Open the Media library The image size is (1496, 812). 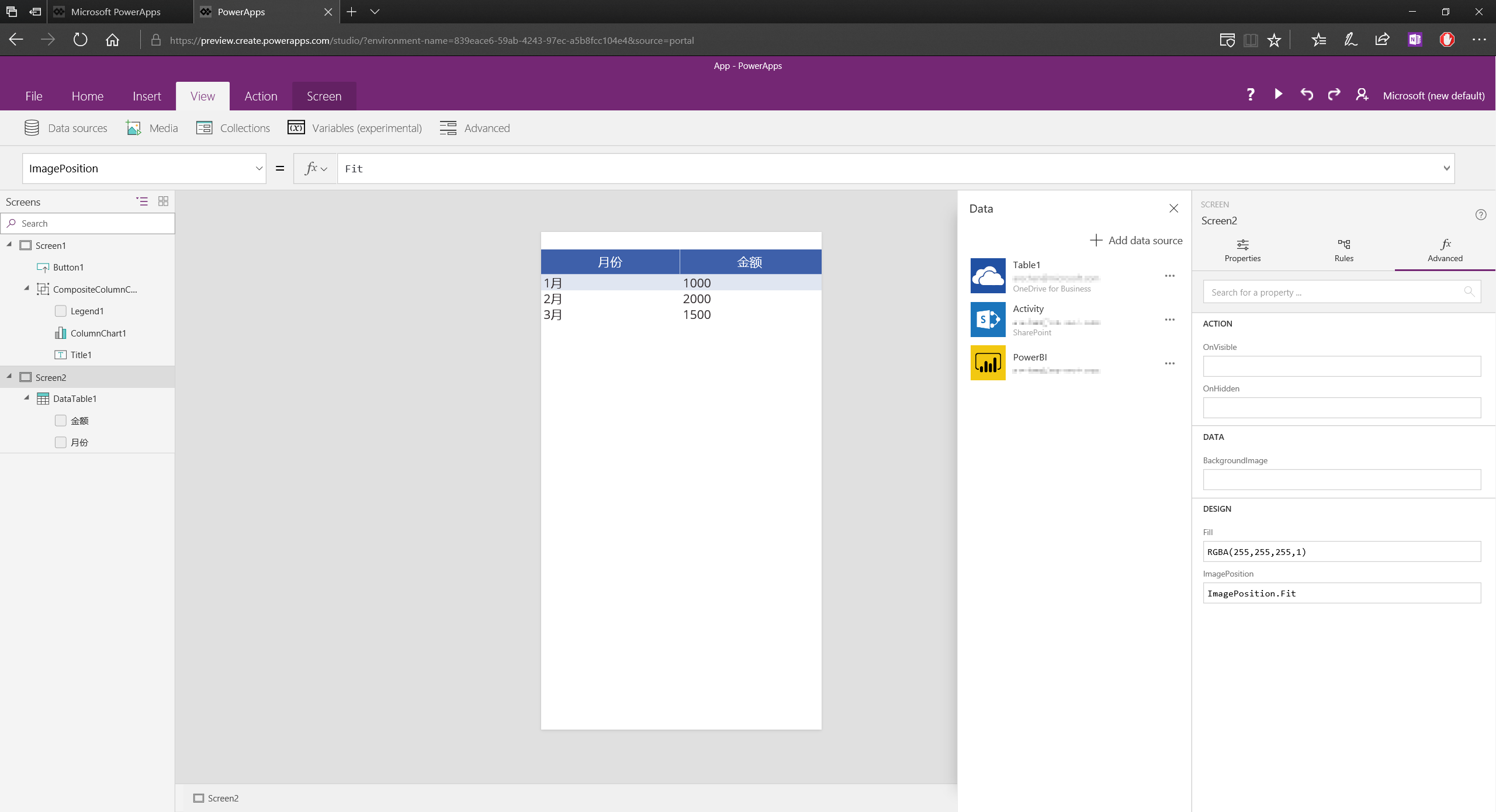point(152,128)
